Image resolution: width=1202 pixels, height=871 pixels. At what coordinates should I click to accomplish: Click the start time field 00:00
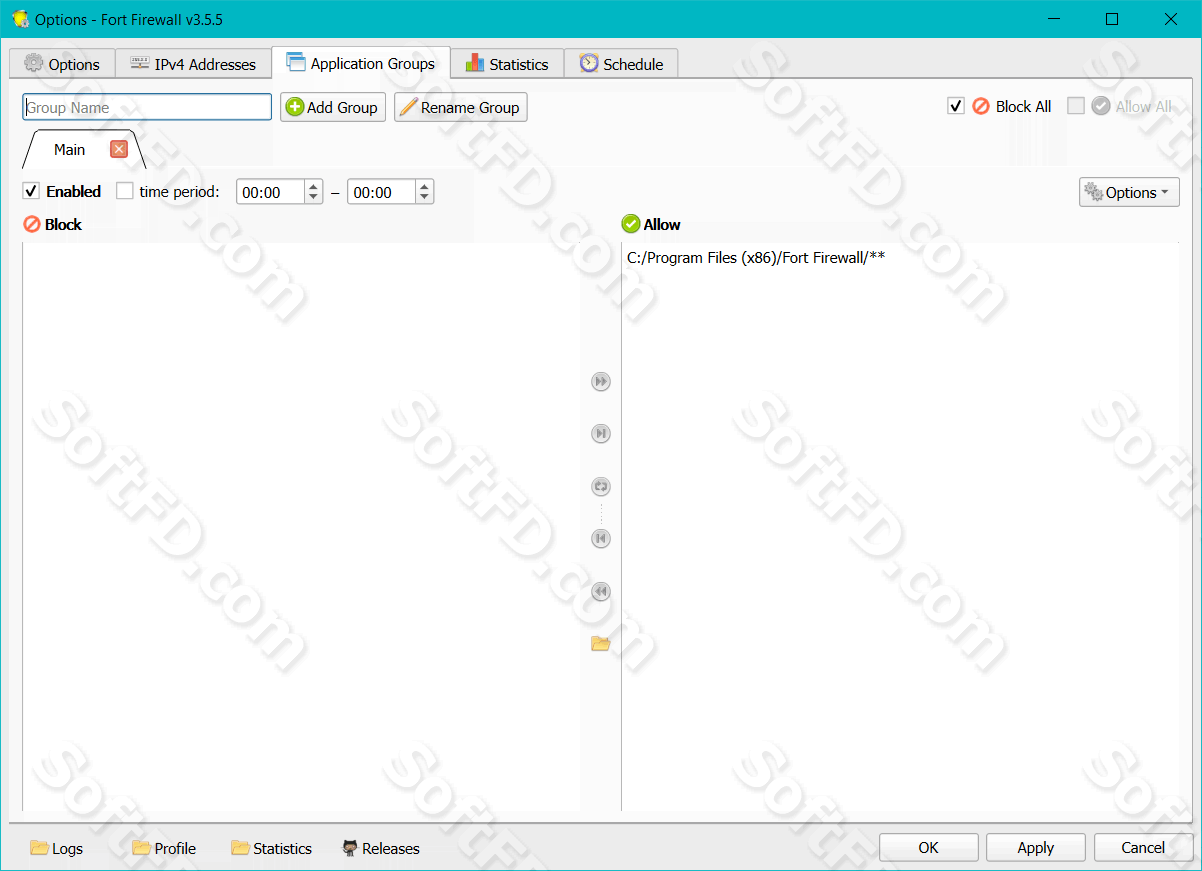pos(270,192)
